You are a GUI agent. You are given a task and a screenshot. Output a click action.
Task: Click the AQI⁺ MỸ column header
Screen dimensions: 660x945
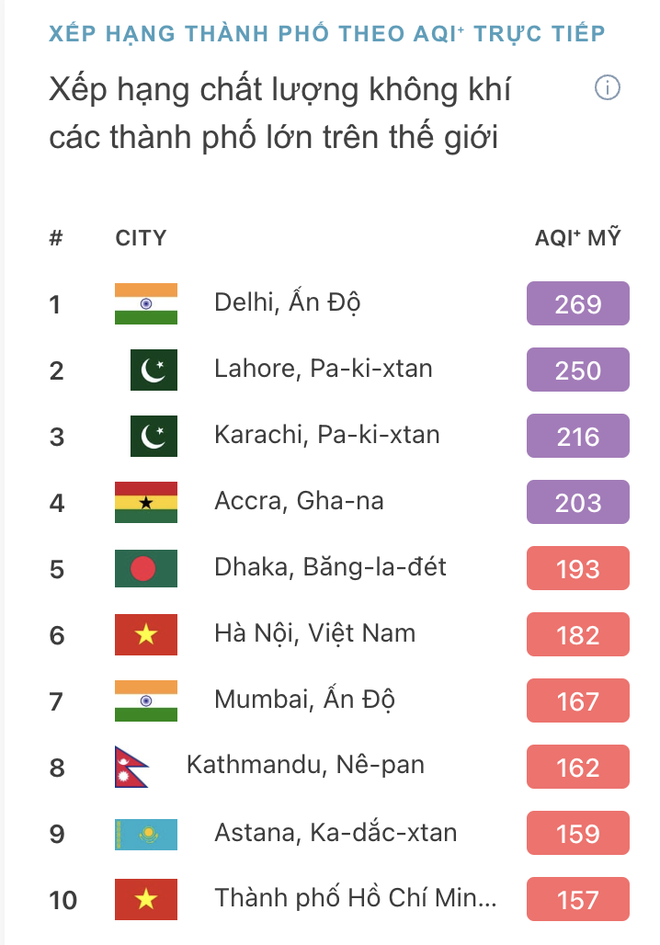(x=578, y=238)
